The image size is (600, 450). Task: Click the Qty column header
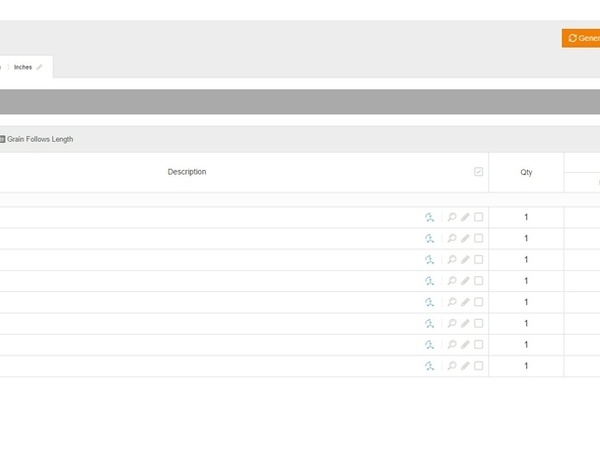(526, 172)
